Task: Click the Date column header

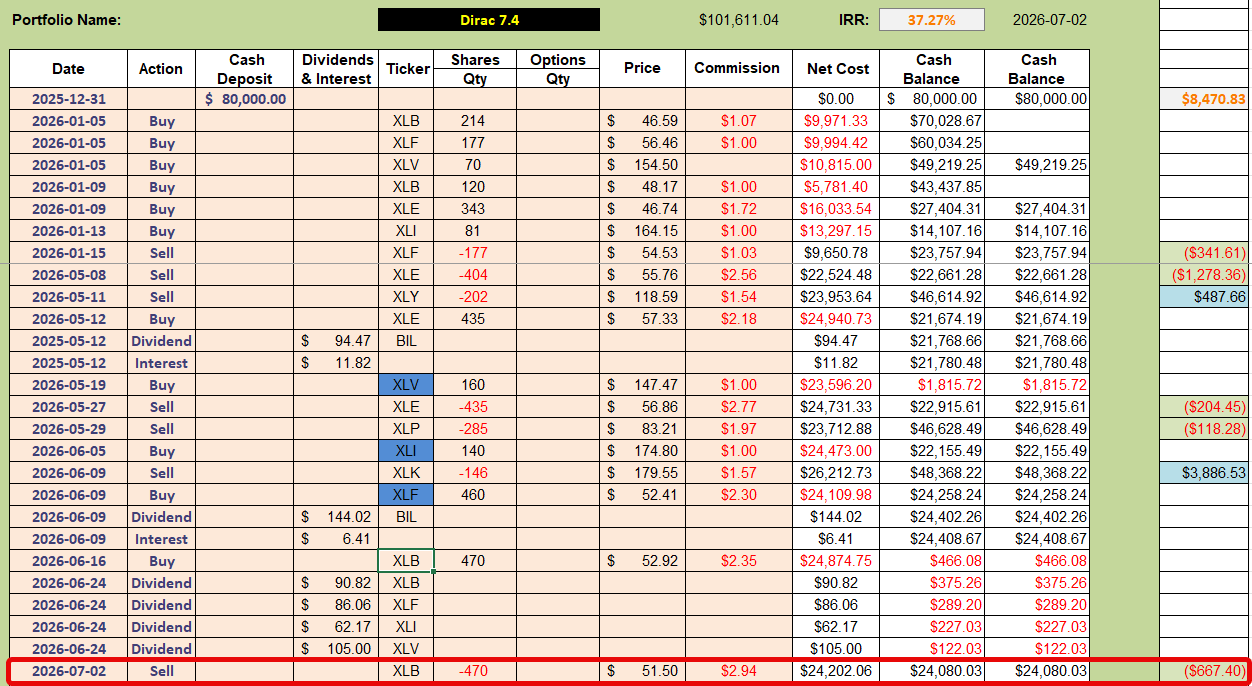Action: pos(68,69)
